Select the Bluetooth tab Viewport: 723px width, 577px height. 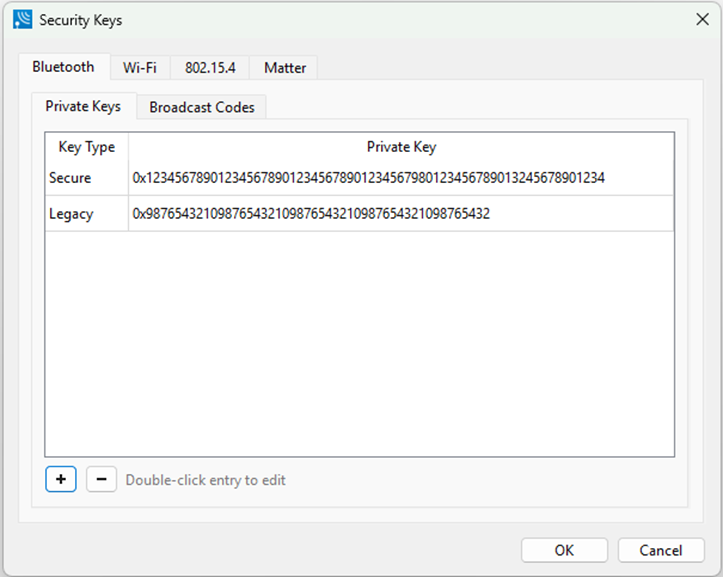(64, 67)
